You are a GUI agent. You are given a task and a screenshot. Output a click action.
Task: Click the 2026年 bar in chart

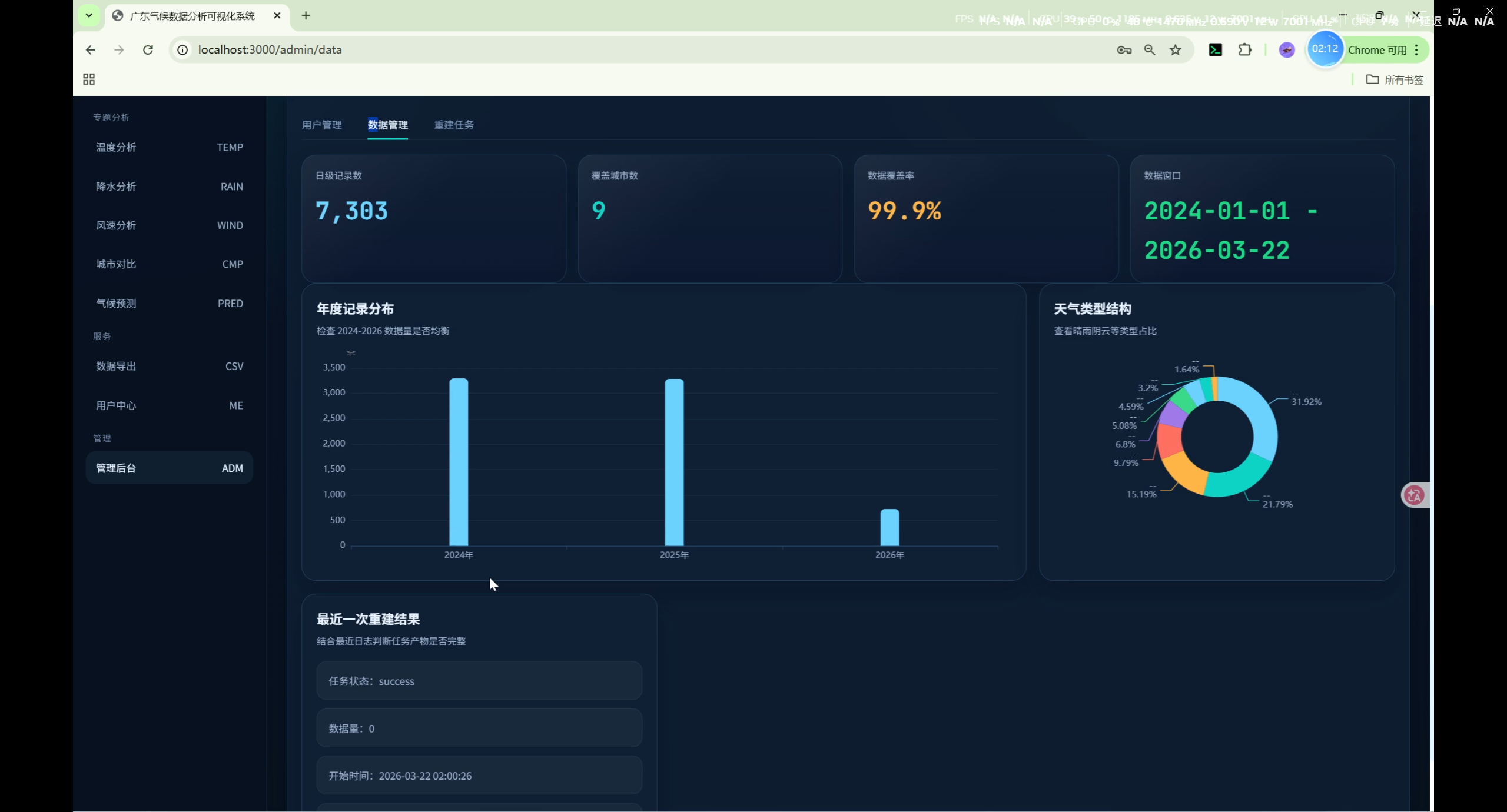click(x=889, y=528)
